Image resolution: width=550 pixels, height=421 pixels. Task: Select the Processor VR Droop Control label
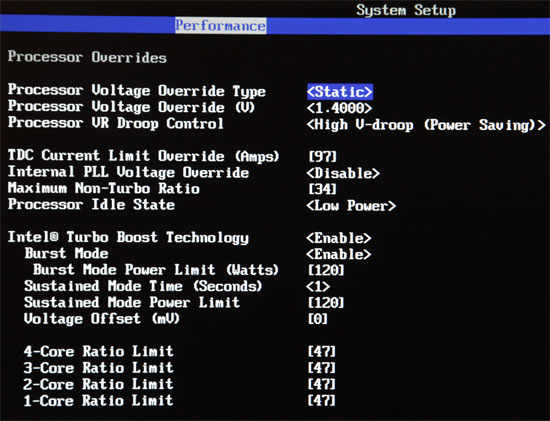pyautogui.click(x=116, y=123)
